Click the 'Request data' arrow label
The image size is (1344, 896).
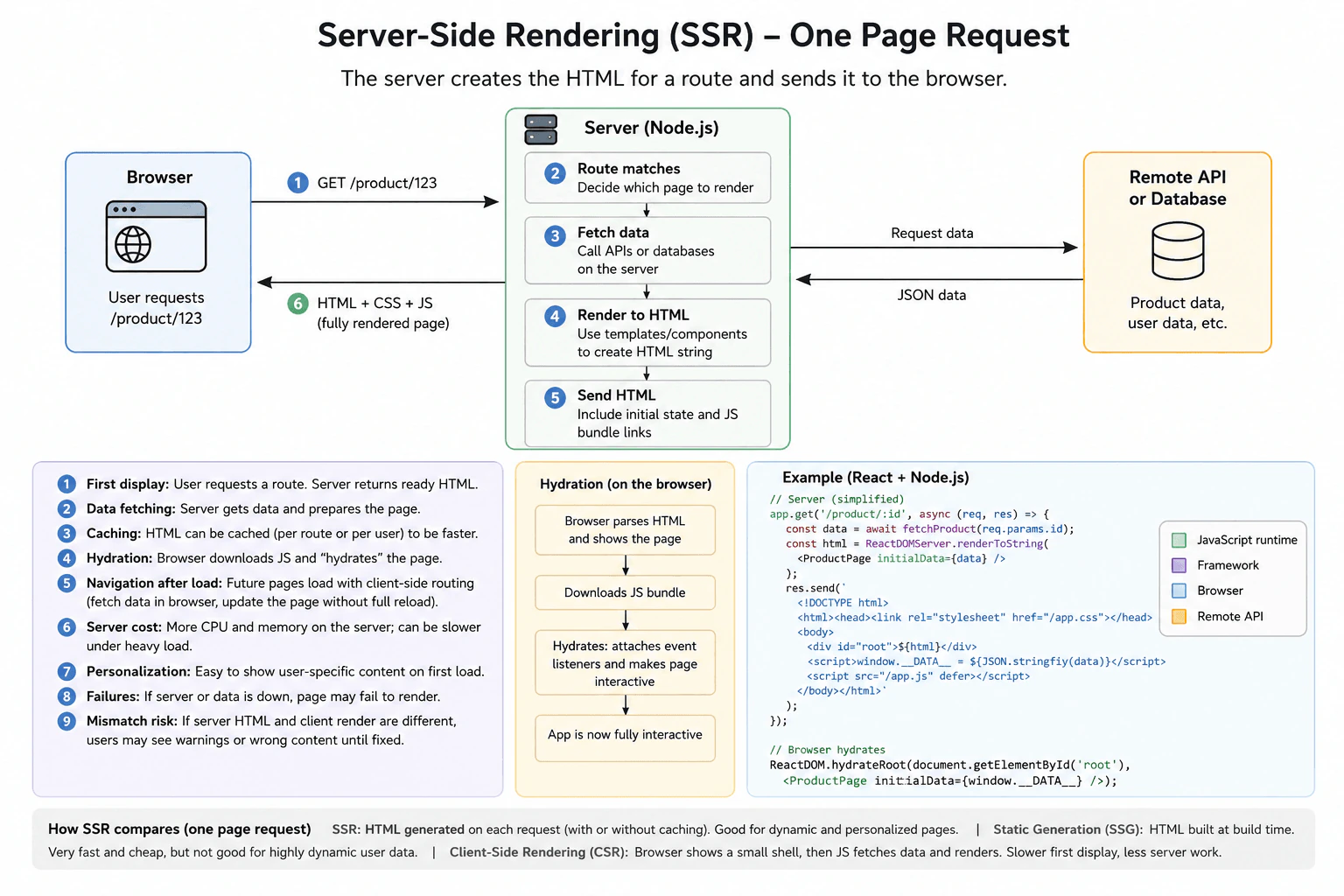[x=932, y=233]
